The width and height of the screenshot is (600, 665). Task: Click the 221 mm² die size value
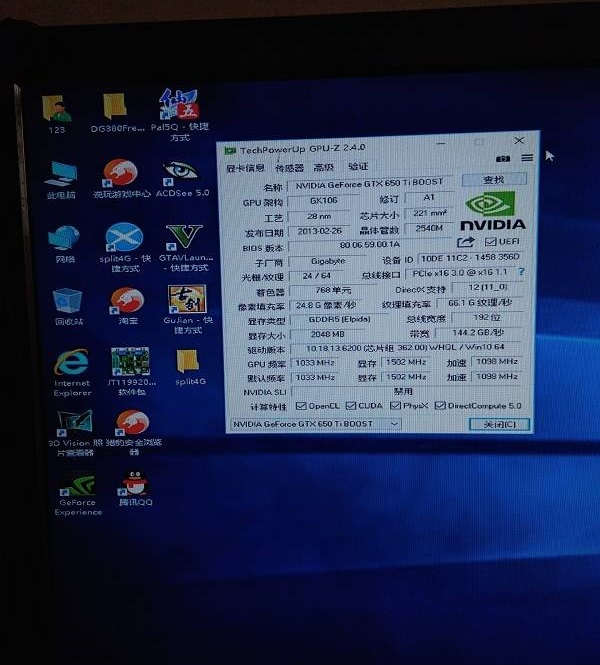click(430, 213)
